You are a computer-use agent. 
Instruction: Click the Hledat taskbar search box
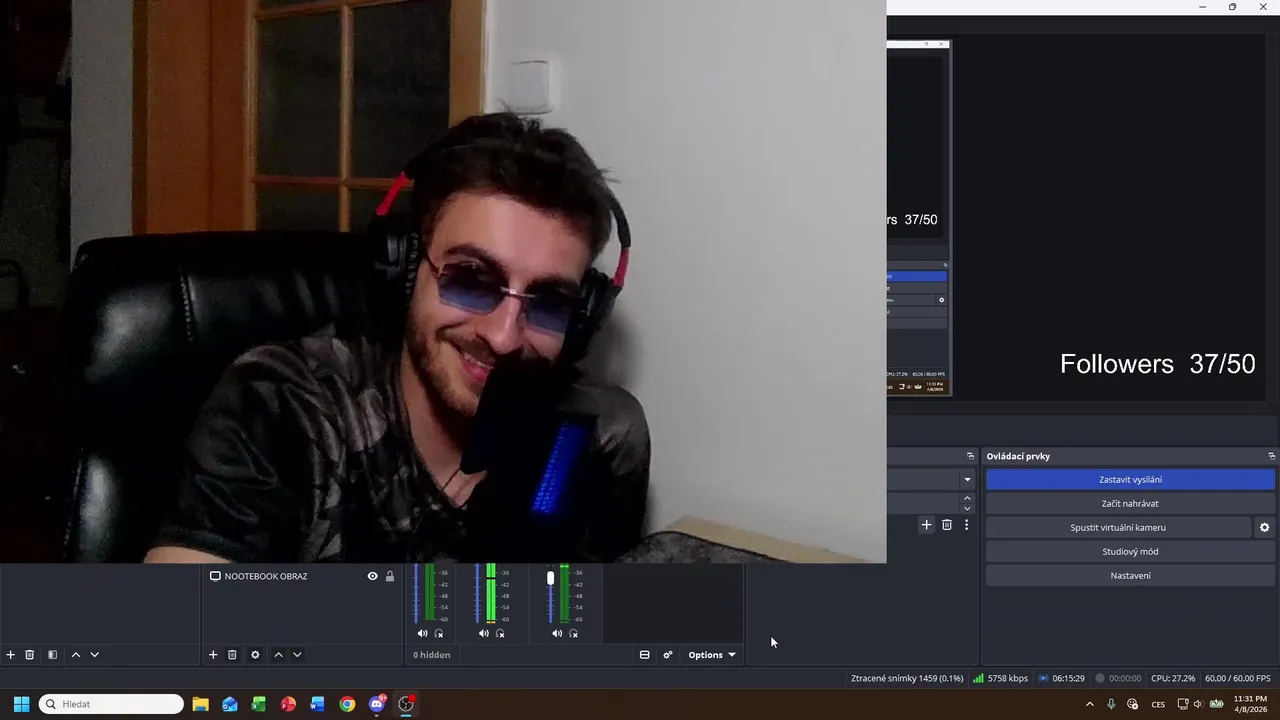click(x=111, y=704)
